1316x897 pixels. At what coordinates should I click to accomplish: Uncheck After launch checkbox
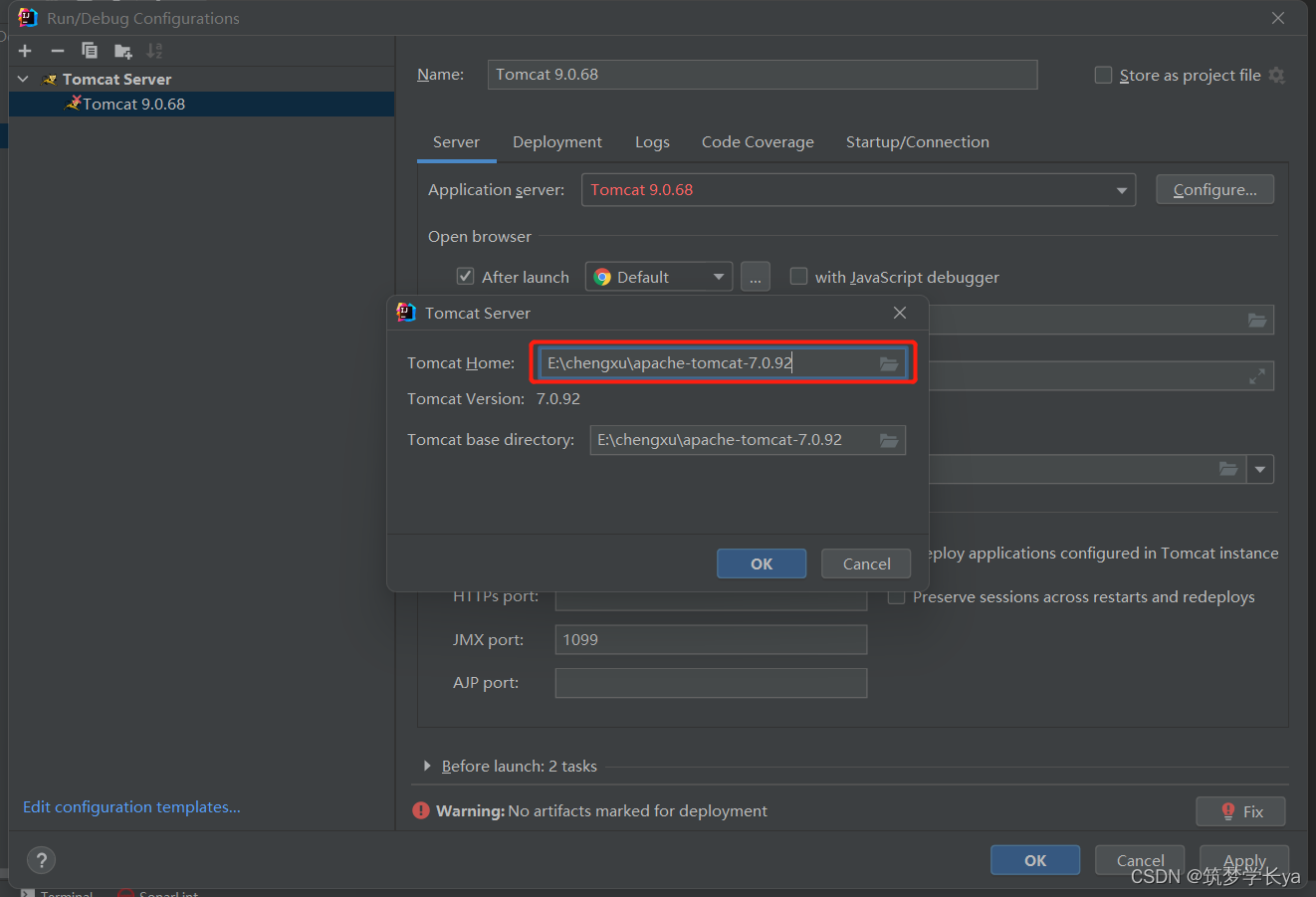coord(465,277)
